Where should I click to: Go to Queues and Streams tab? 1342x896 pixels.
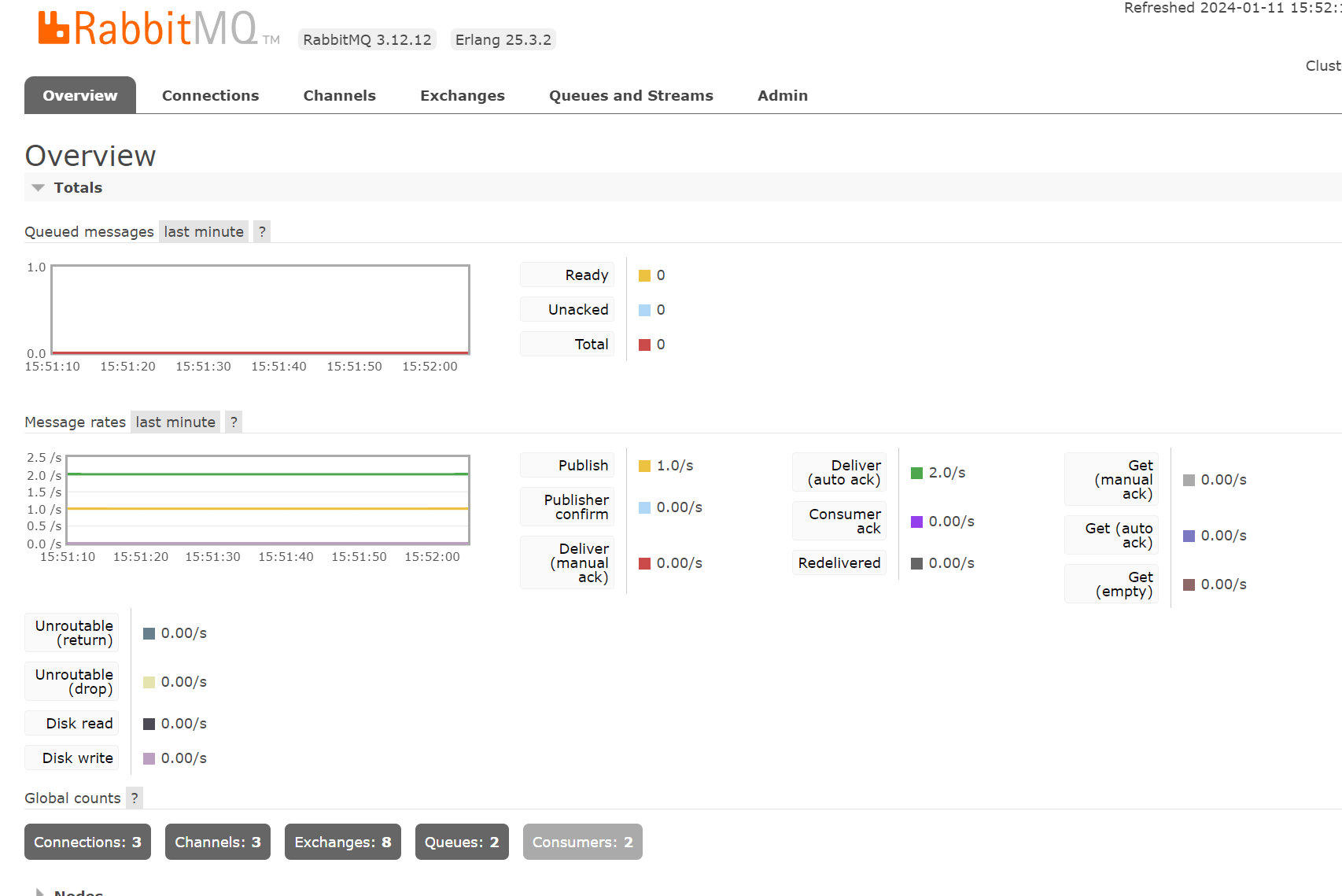tap(631, 95)
